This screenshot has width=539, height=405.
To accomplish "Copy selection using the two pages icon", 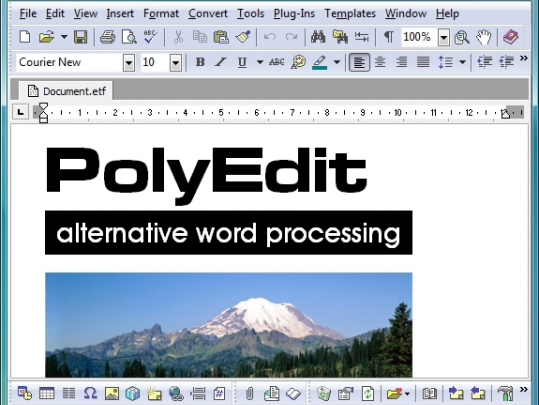I will pos(200,37).
